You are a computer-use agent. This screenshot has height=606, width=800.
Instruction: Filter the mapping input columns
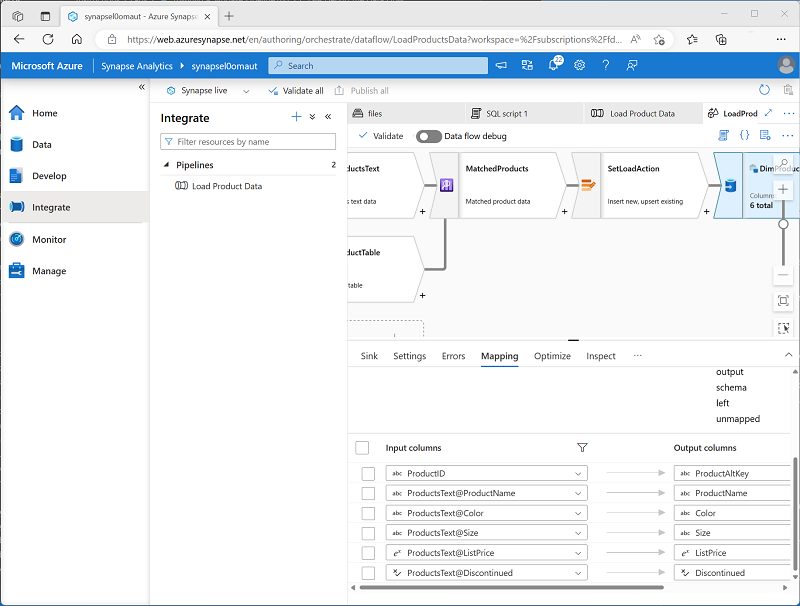582,447
